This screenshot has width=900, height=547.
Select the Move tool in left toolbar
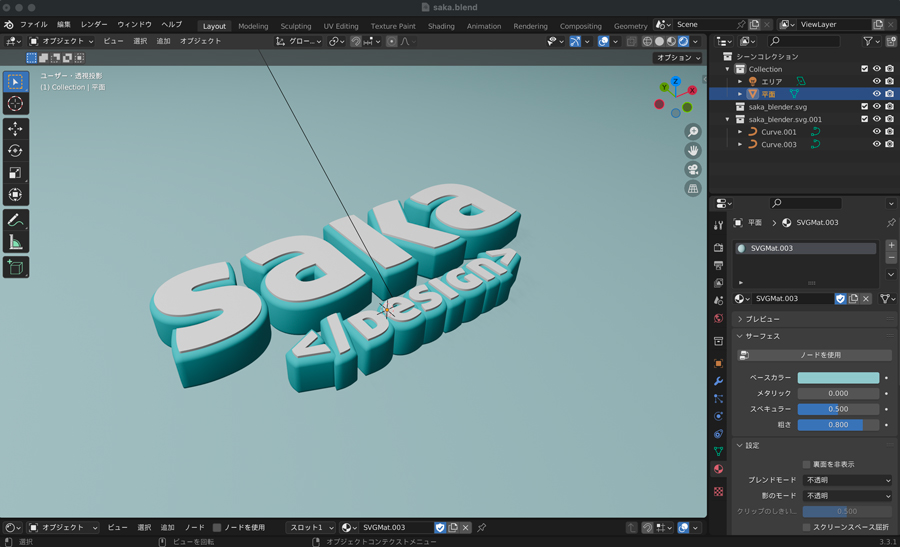(15, 129)
